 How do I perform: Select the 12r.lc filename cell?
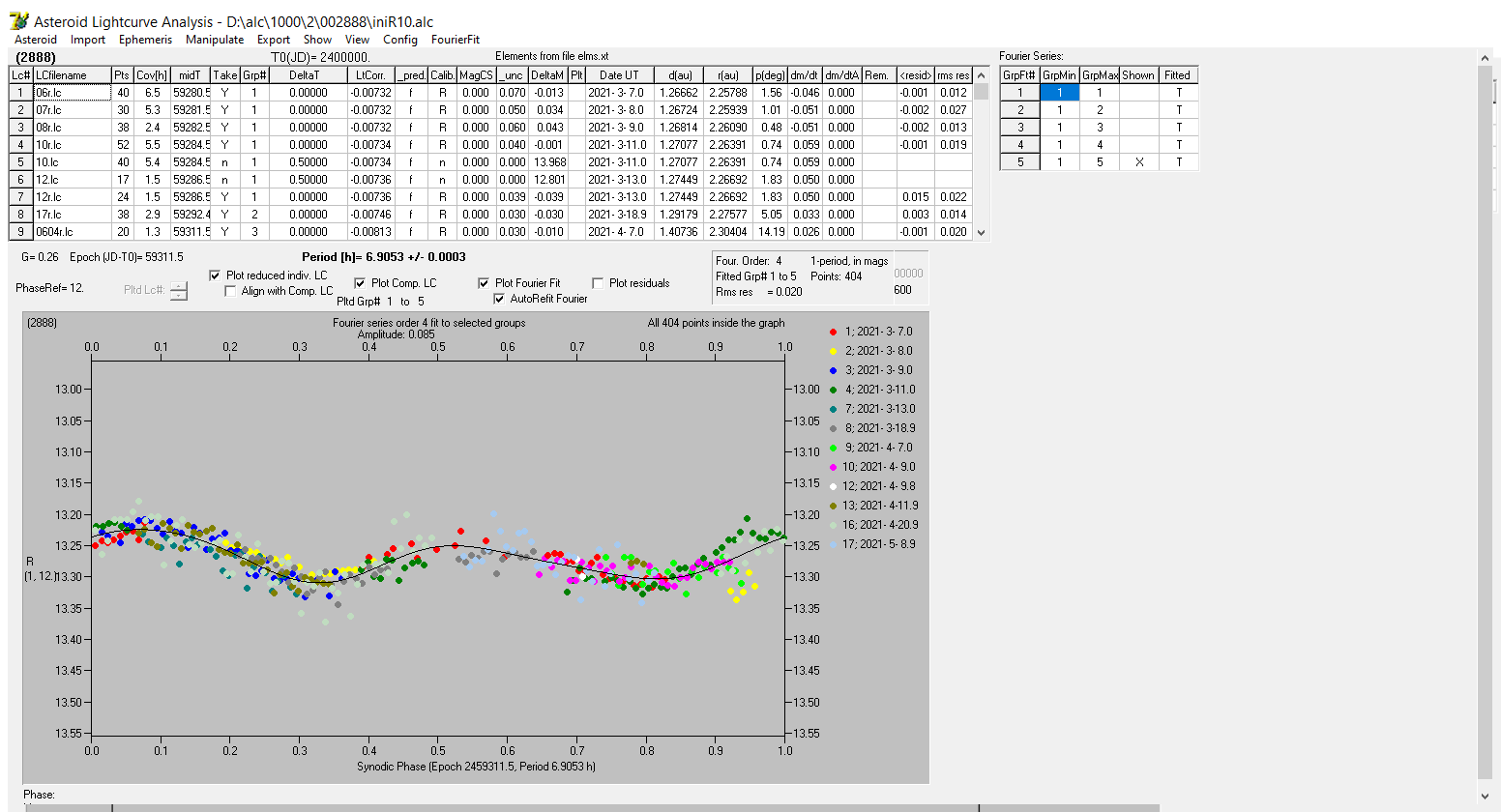click(x=73, y=197)
